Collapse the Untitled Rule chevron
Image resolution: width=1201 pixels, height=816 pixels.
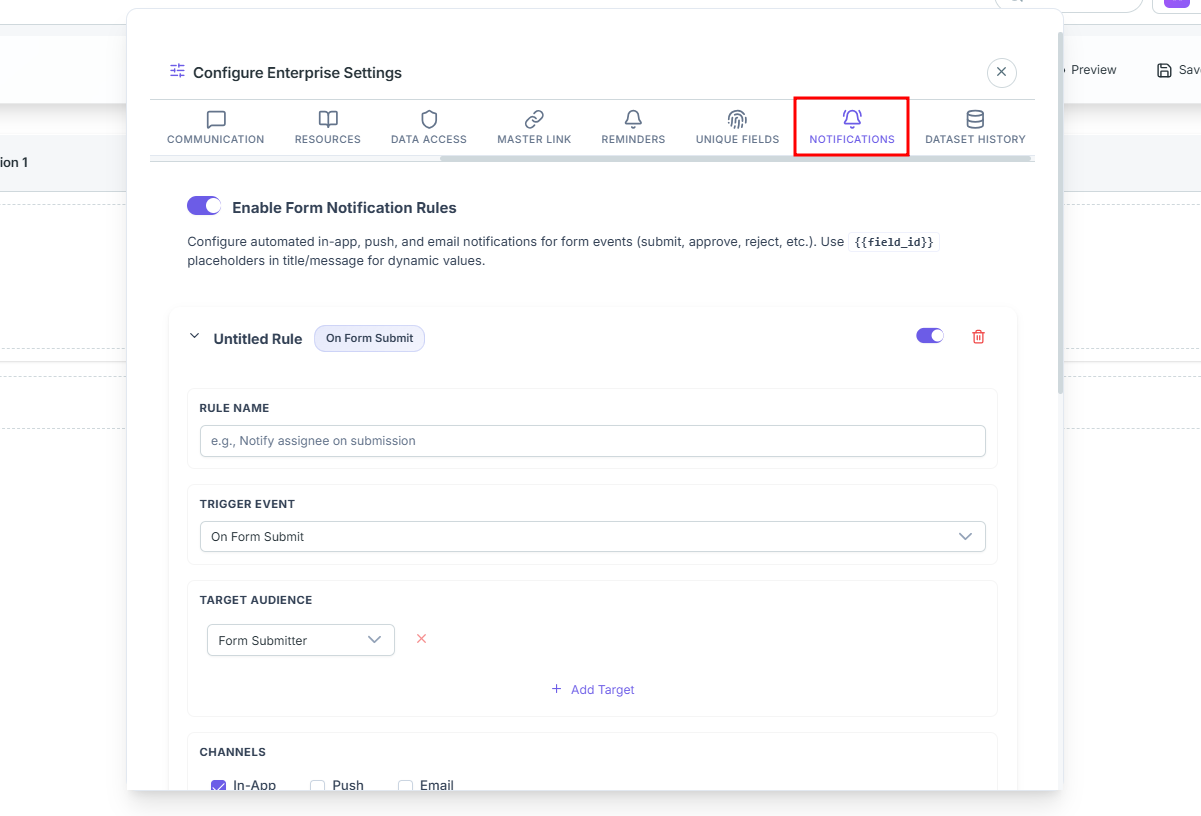point(194,337)
